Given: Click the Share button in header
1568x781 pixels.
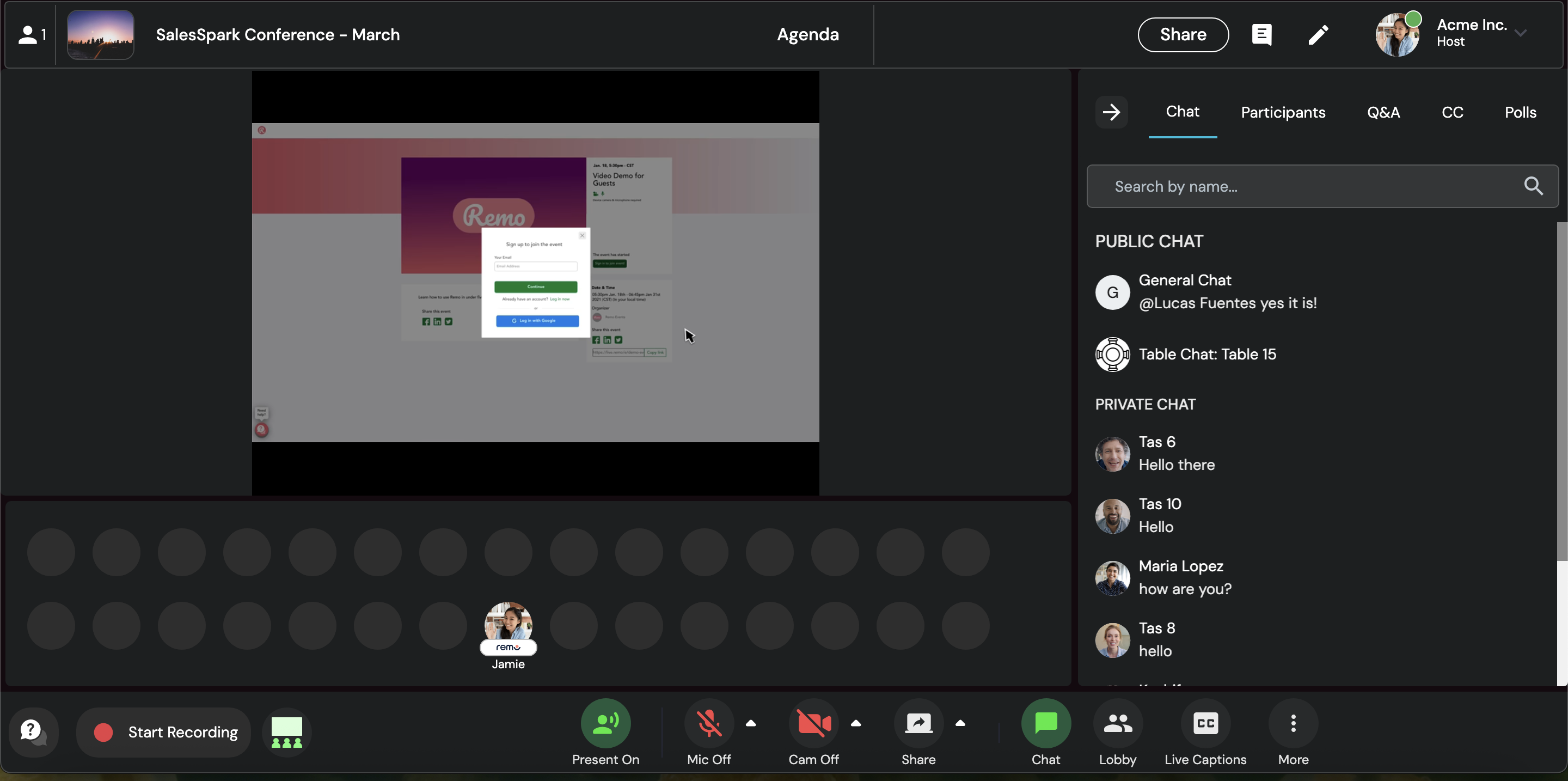Looking at the screenshot, I should tap(1183, 35).
